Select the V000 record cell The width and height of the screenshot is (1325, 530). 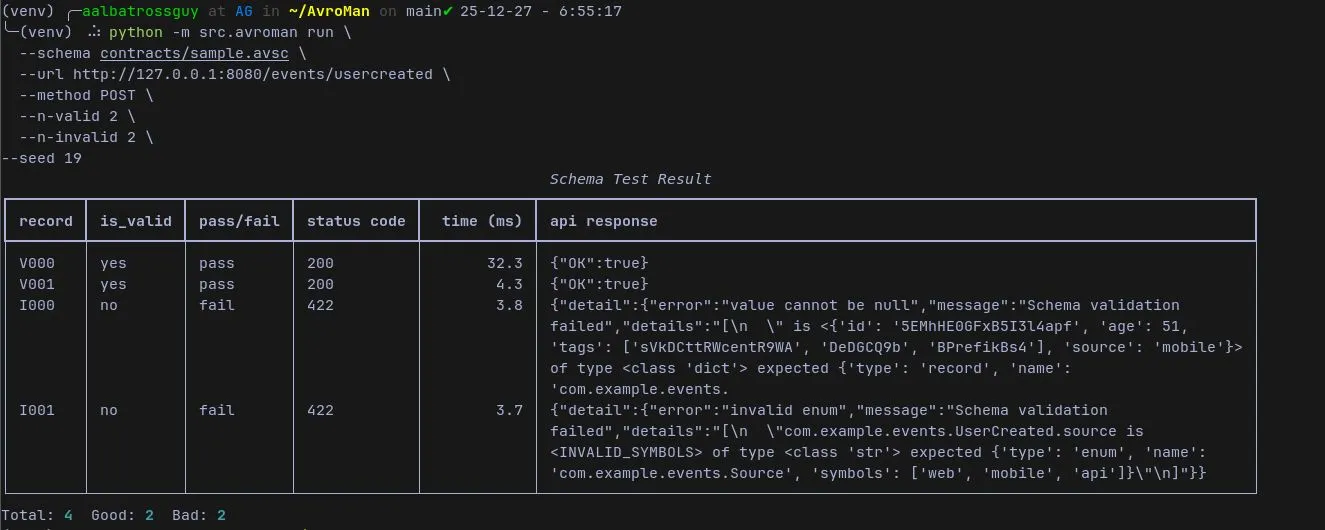click(37, 263)
